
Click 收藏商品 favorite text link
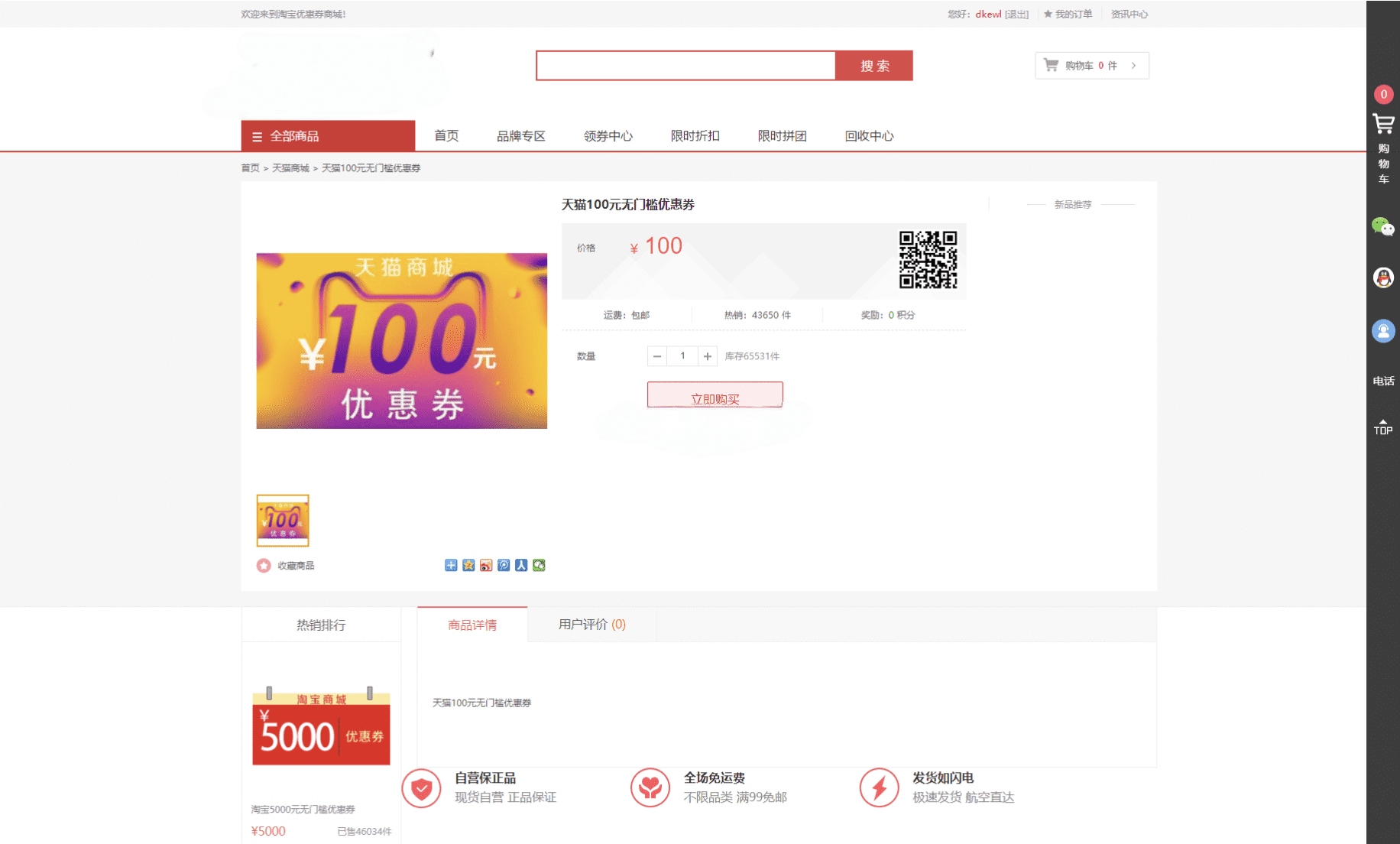click(x=296, y=566)
